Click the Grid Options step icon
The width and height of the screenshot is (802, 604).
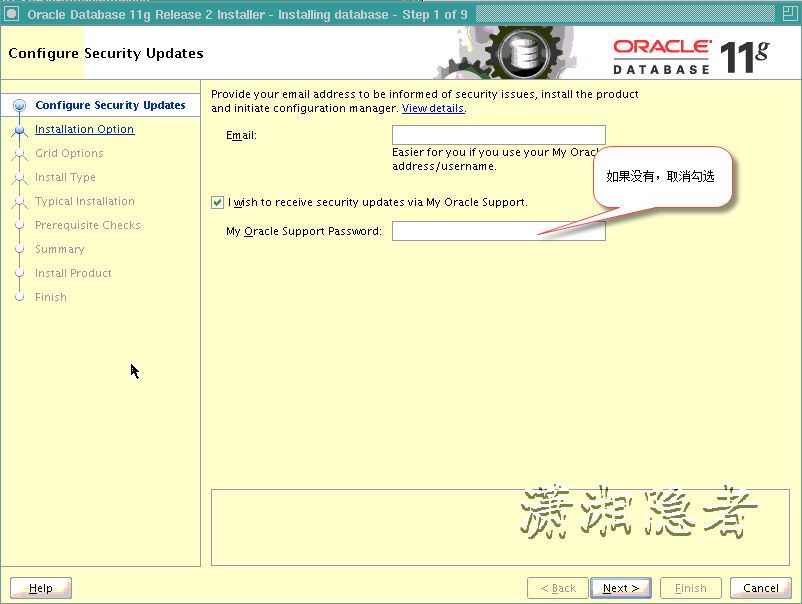coord(20,153)
